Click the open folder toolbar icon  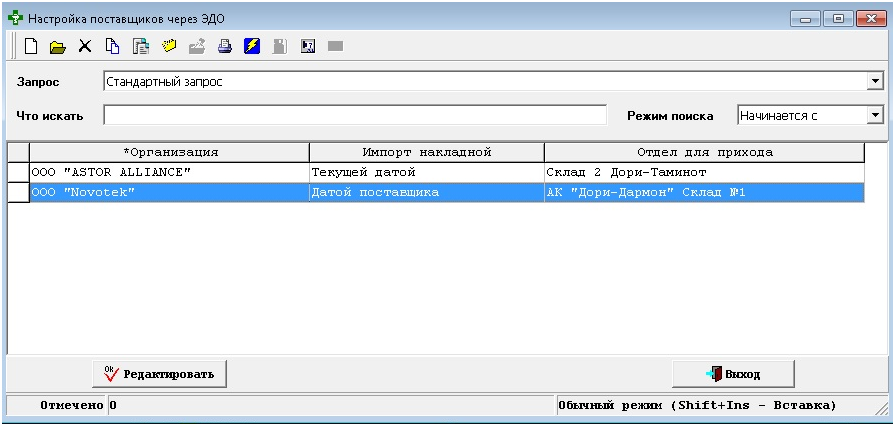pyautogui.click(x=58, y=46)
